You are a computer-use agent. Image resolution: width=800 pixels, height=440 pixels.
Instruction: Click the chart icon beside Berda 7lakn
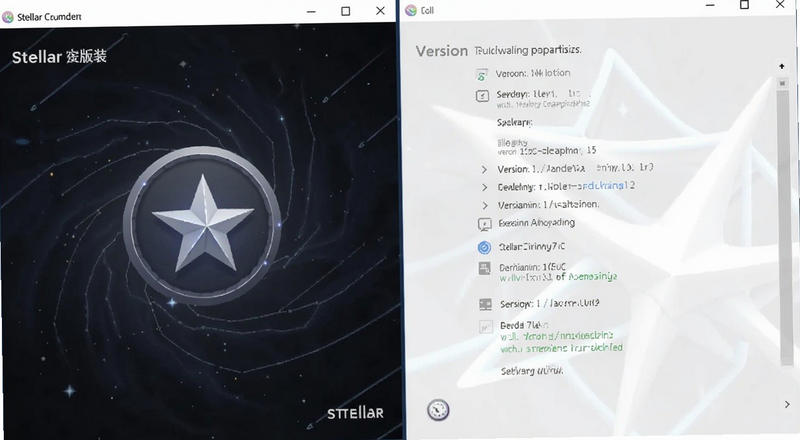pos(486,327)
